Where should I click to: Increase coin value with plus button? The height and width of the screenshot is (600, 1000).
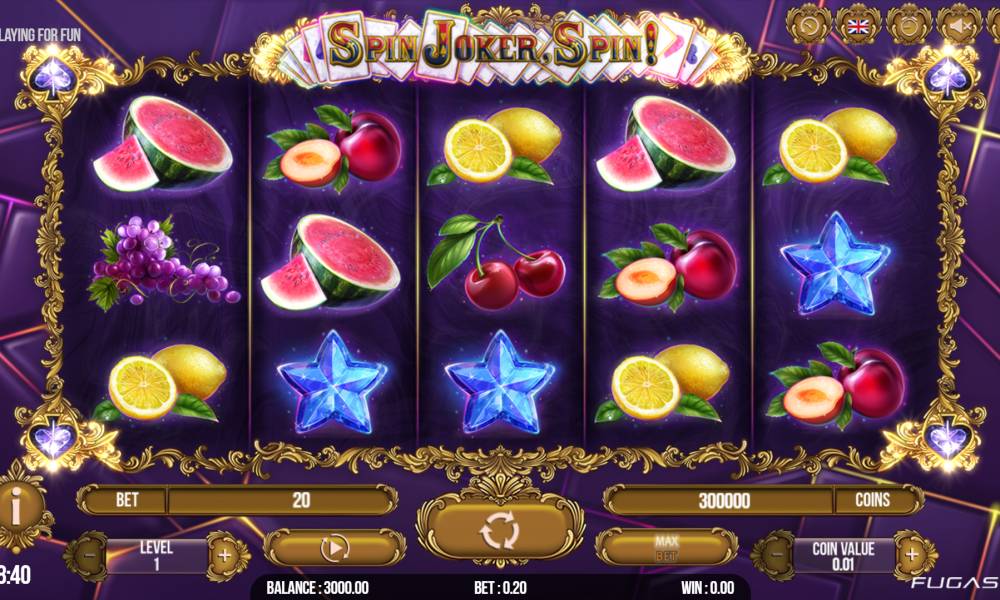tap(912, 555)
